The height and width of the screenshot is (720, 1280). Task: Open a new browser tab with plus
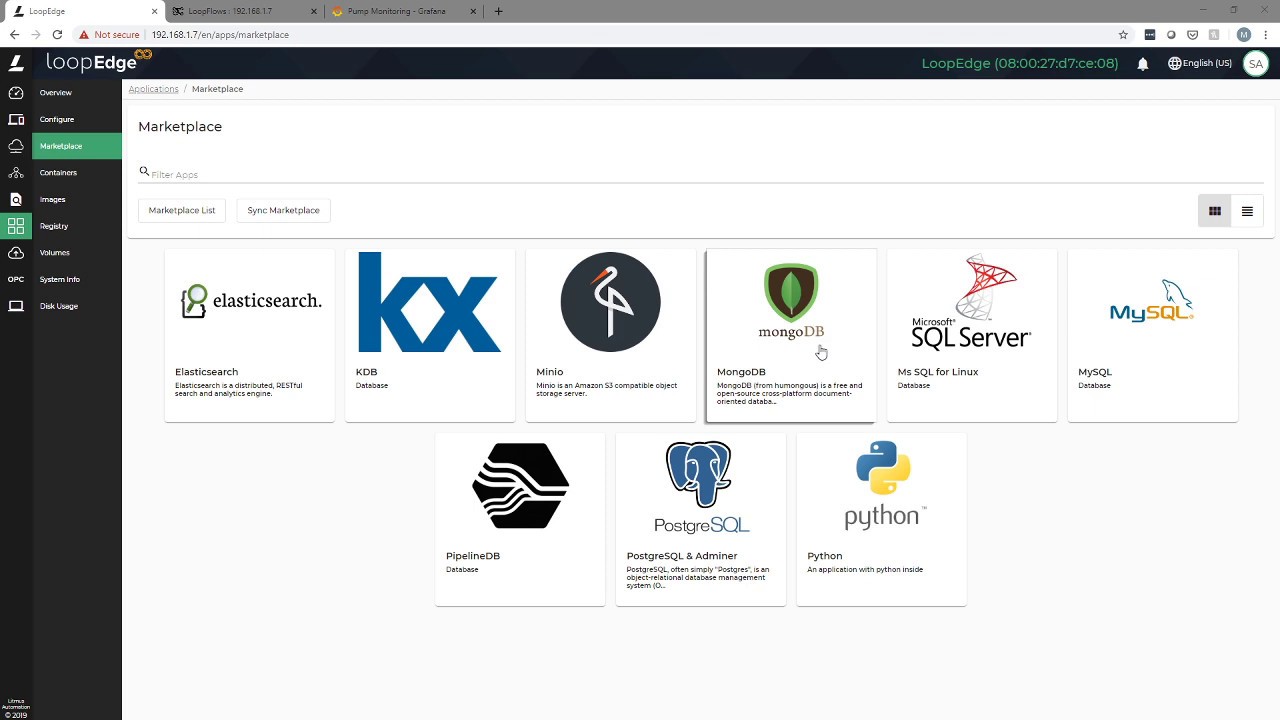pyautogui.click(x=498, y=11)
